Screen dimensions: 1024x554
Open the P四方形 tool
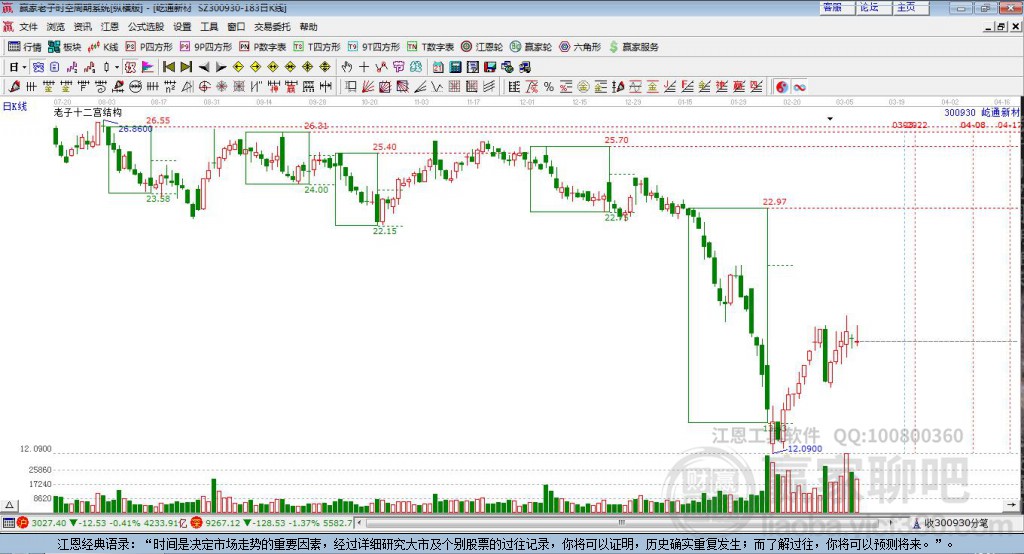coord(149,47)
